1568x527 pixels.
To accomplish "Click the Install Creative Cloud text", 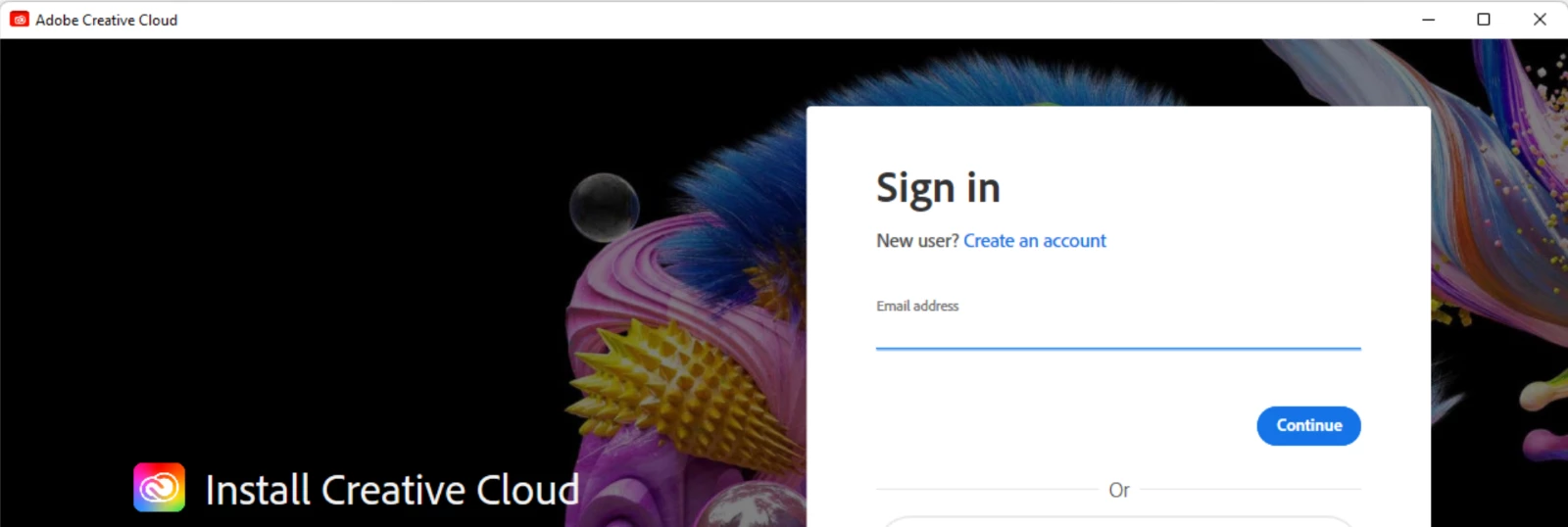I will pyautogui.click(x=392, y=490).
